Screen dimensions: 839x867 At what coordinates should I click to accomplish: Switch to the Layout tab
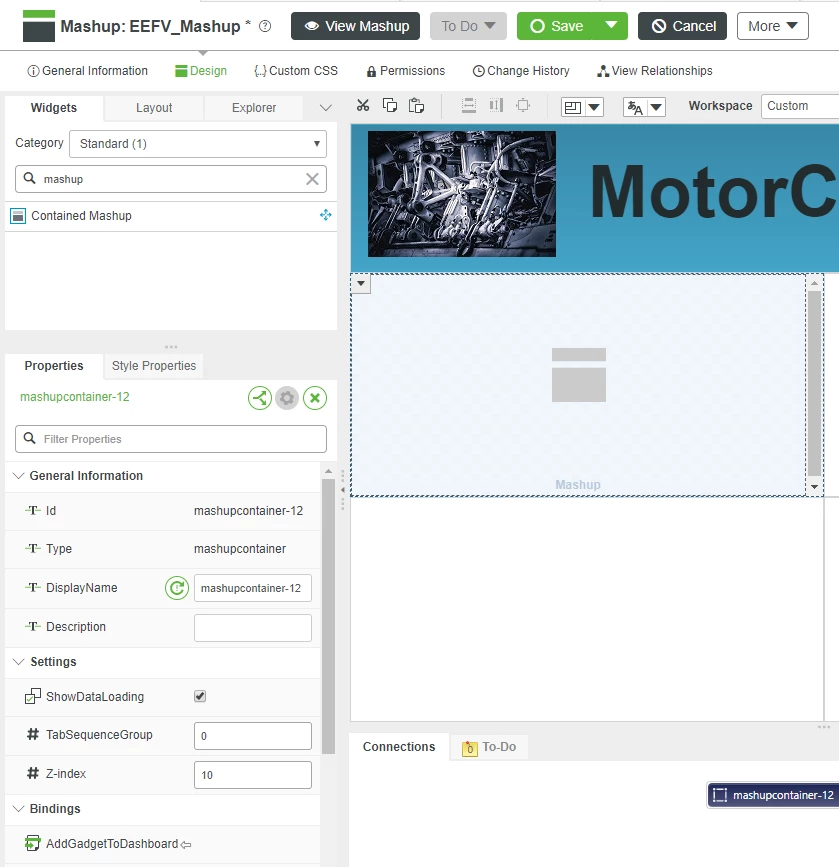click(x=152, y=107)
